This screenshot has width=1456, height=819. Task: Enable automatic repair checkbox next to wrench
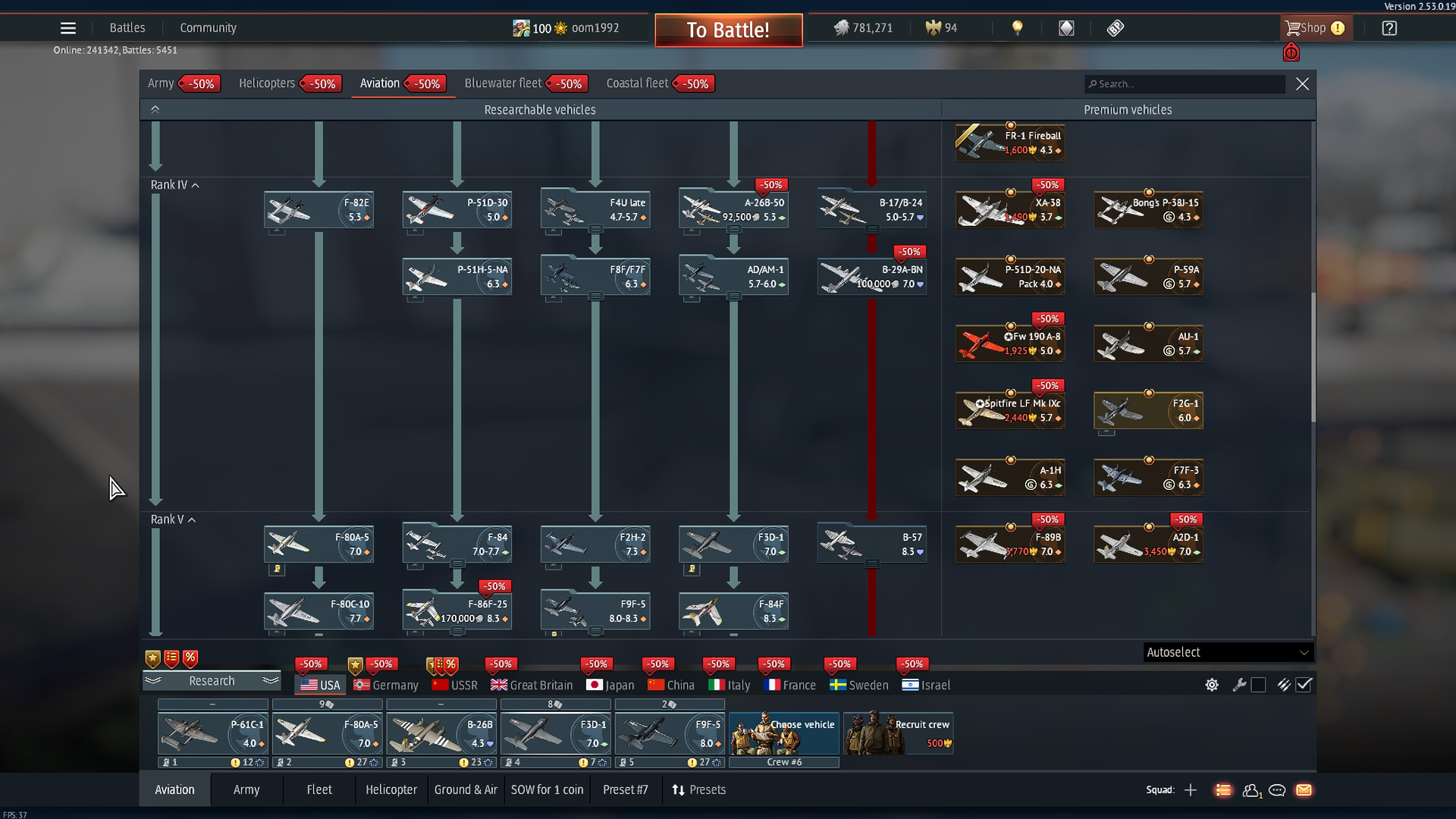[x=1258, y=685]
